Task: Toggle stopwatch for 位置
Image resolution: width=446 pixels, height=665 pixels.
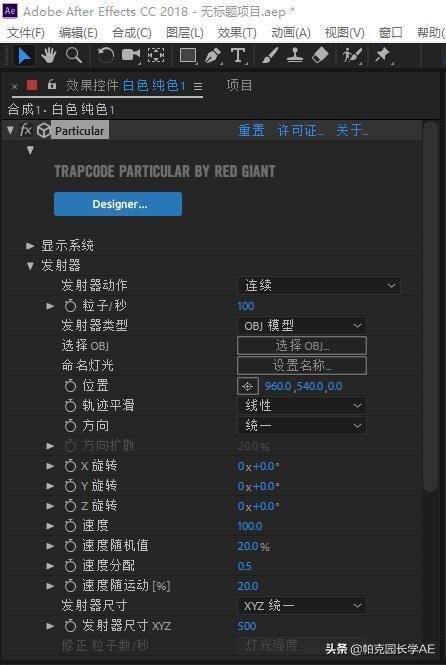Action: (x=70, y=386)
